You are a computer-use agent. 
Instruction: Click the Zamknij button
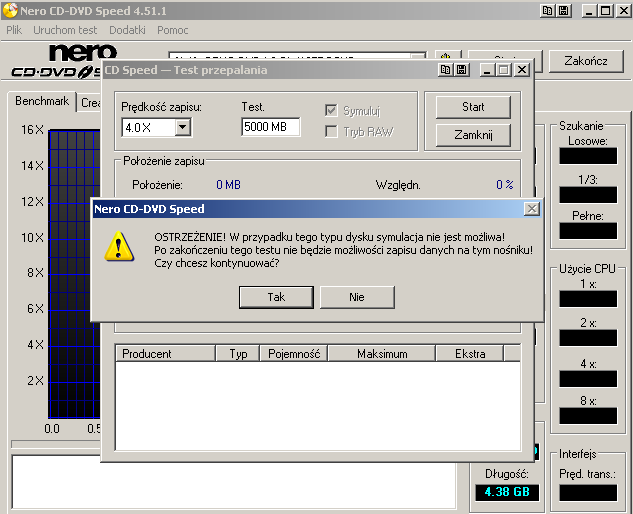tap(473, 135)
